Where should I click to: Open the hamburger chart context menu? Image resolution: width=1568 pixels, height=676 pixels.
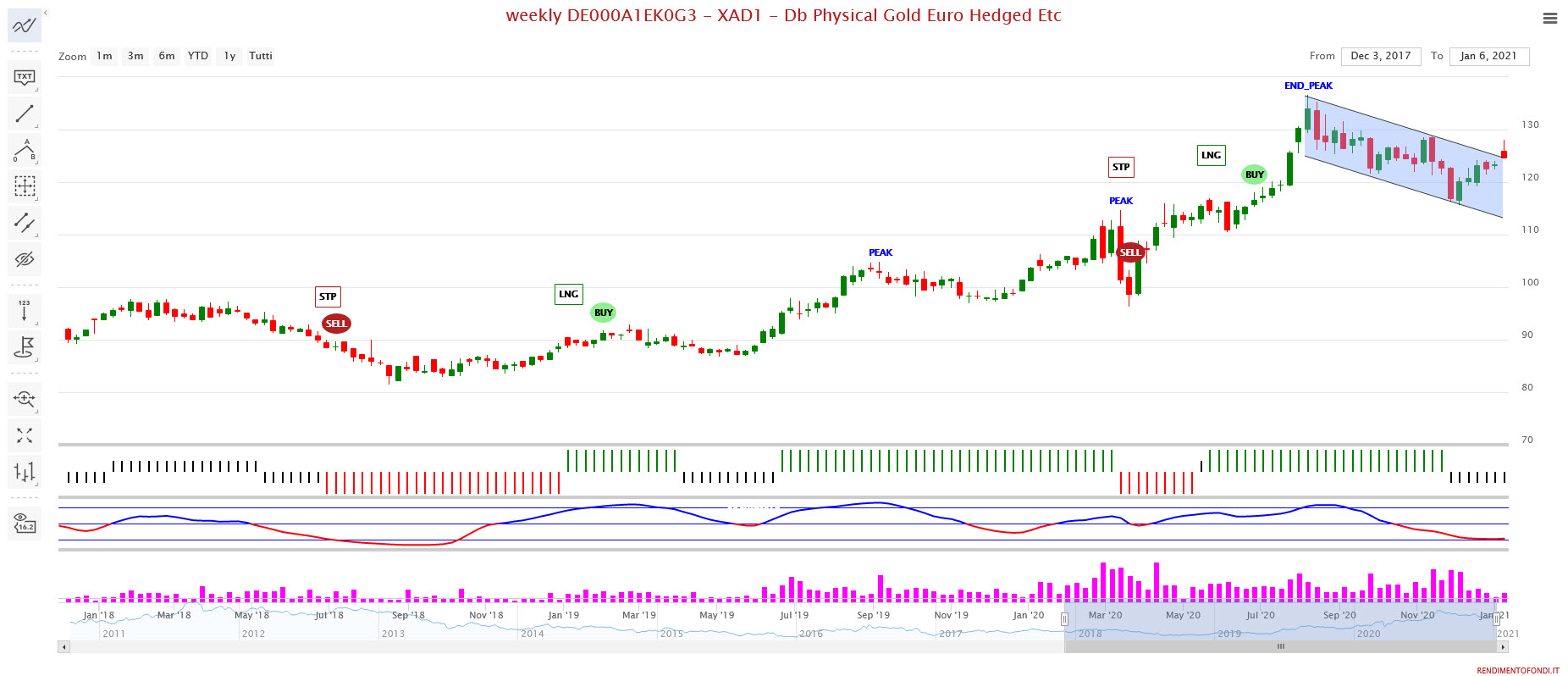tap(1549, 18)
